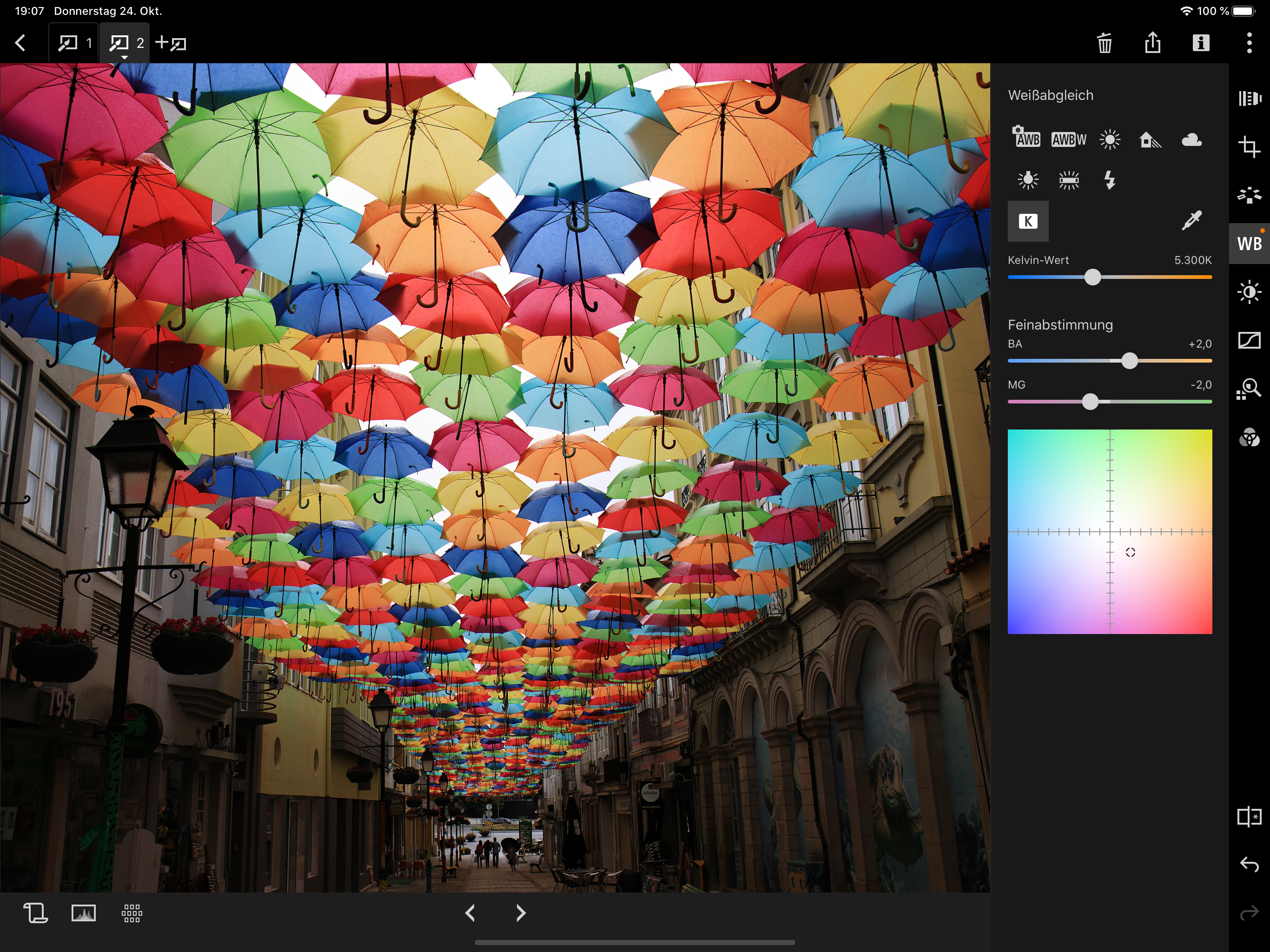Toggle before/after compare view
The height and width of the screenshot is (952, 1270).
coord(1249,816)
